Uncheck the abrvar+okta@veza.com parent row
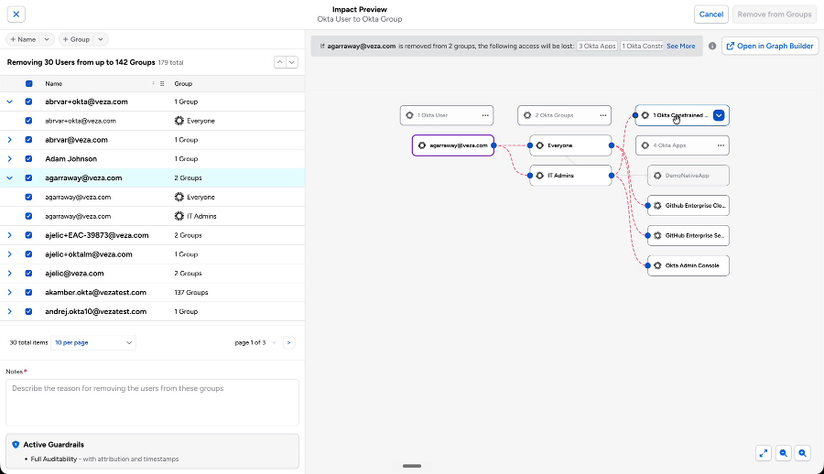 click(x=29, y=102)
